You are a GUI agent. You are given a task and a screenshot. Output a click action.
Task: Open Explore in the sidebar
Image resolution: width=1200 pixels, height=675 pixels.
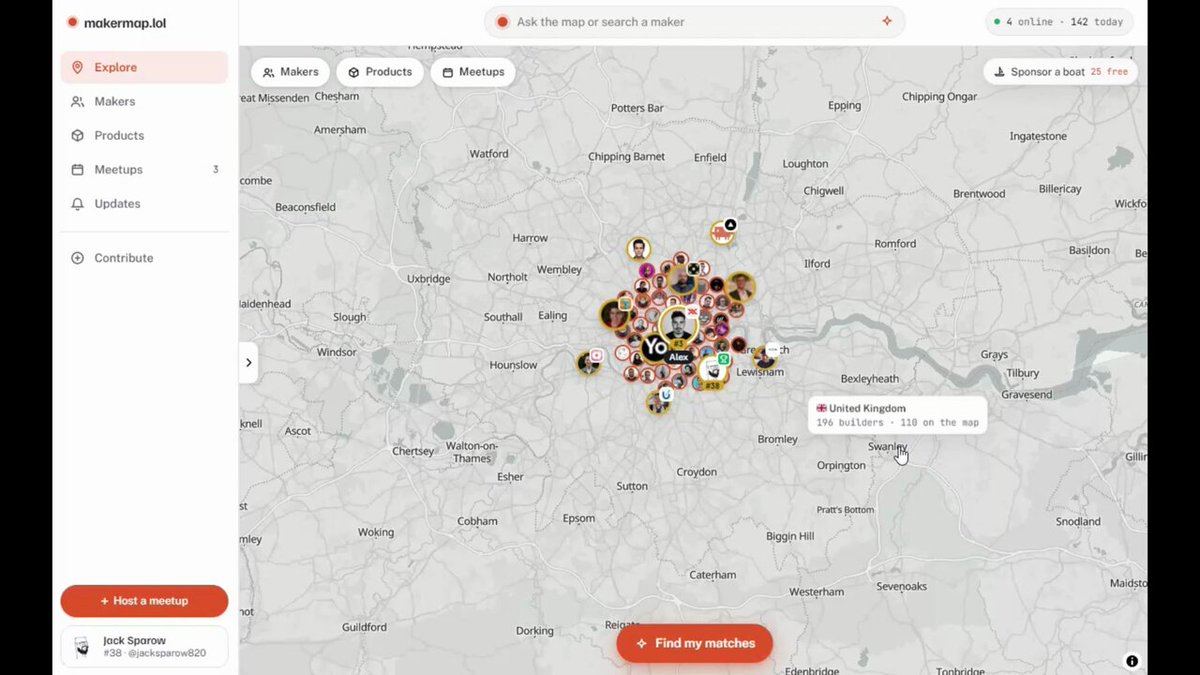click(144, 68)
